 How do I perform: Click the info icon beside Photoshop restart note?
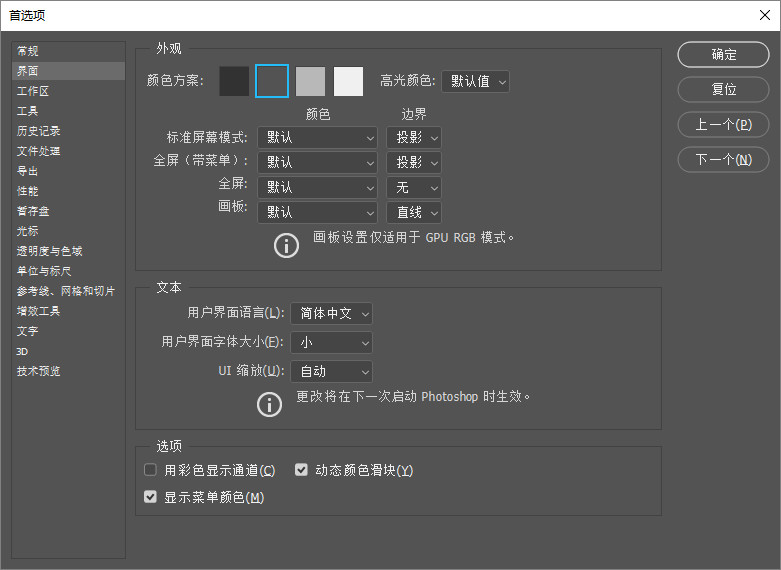(269, 404)
